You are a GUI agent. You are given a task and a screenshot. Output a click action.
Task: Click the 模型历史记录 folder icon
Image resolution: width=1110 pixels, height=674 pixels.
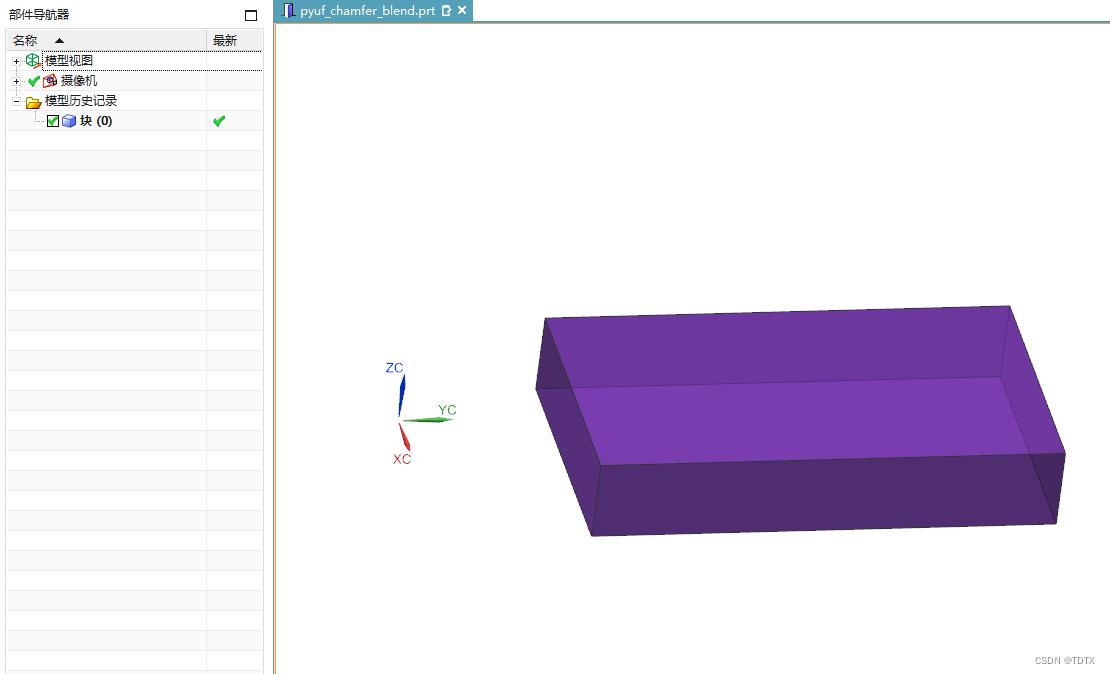tap(33, 102)
